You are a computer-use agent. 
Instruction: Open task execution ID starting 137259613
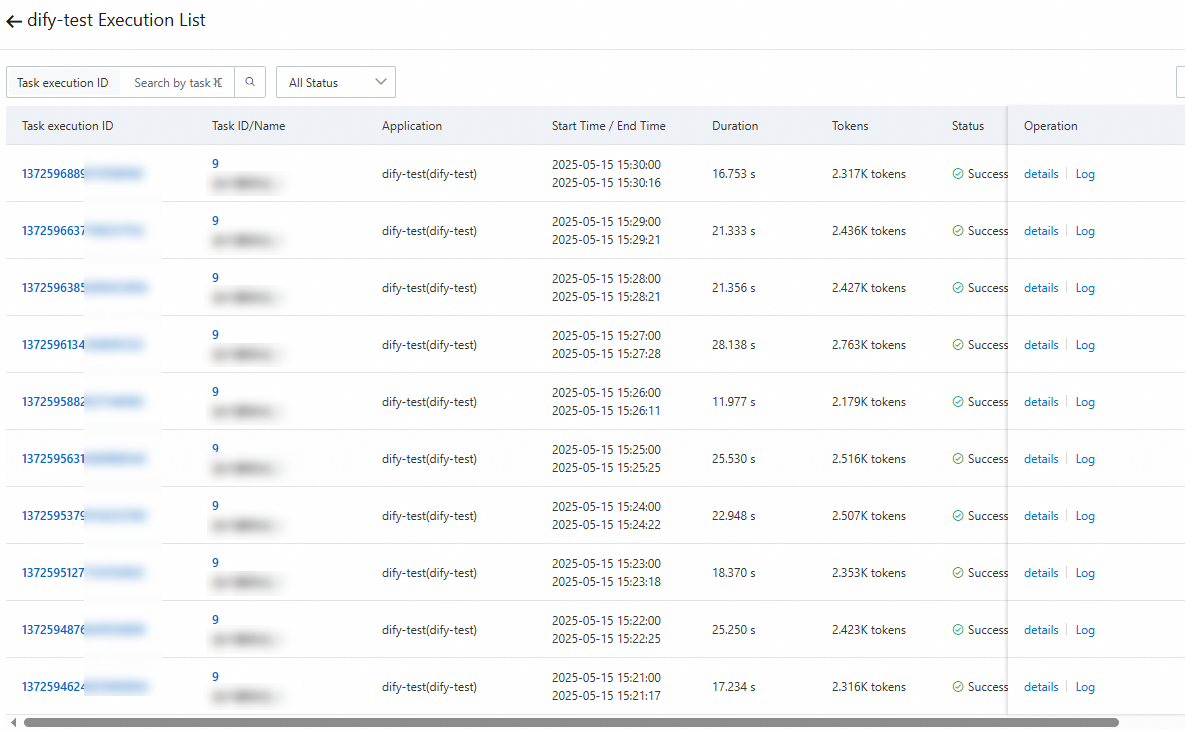82,345
